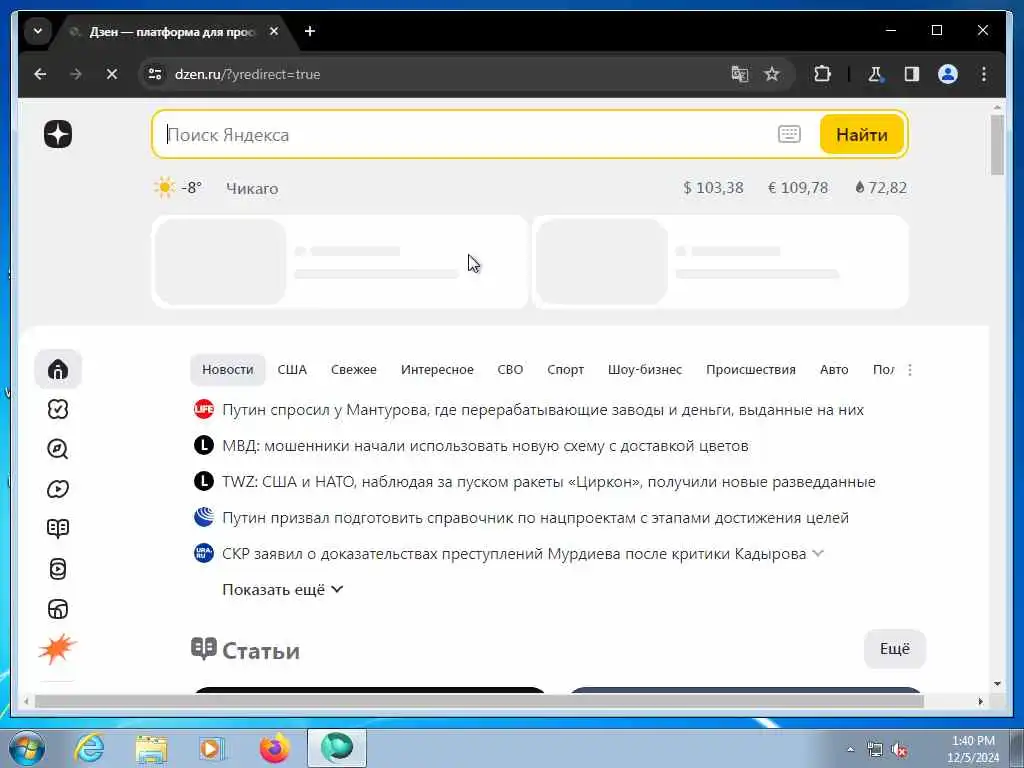Select the Шоу-бизнес tab
Viewport: 1024px width, 768px height.
[x=645, y=370]
